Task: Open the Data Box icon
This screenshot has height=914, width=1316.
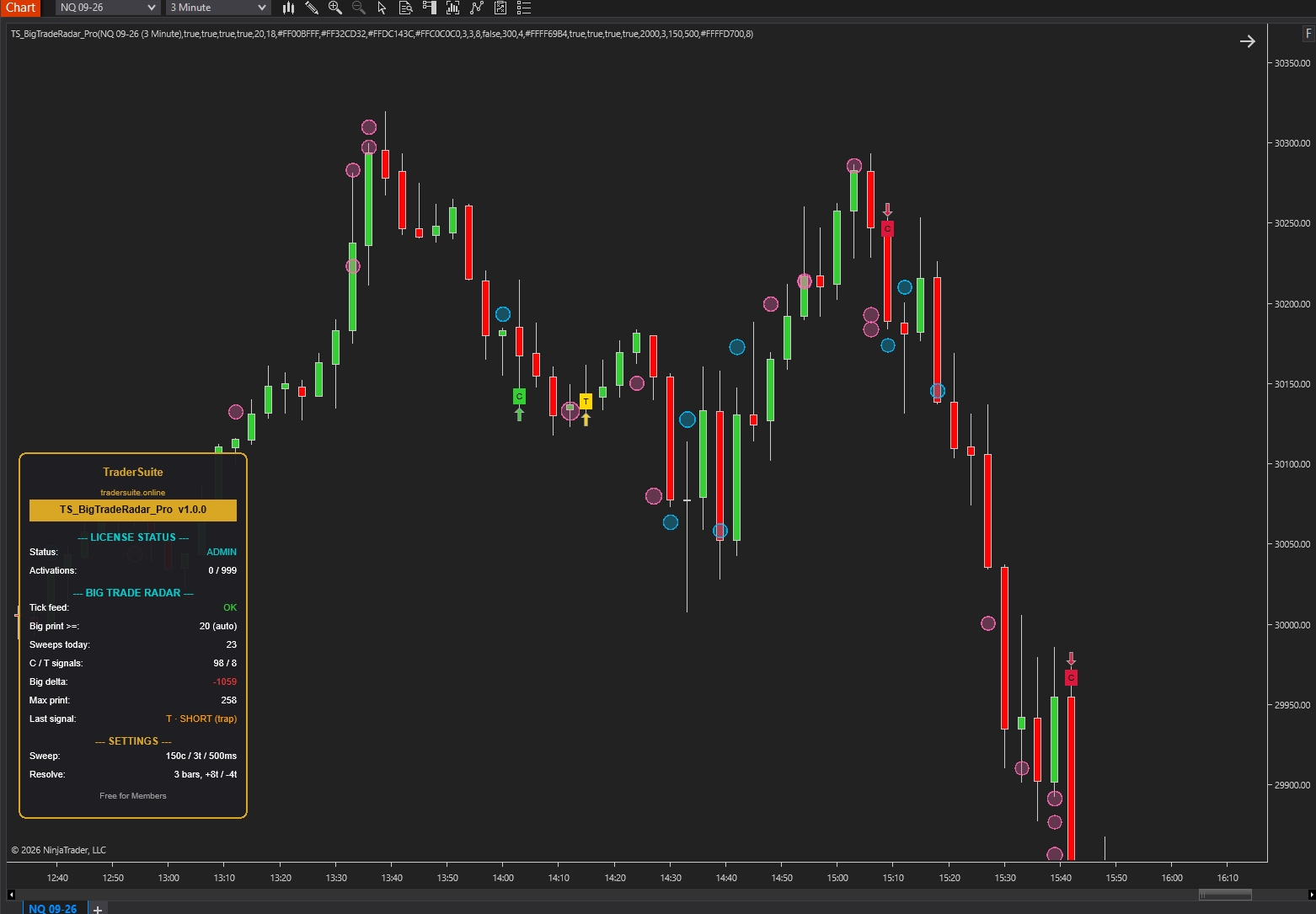Action: (x=405, y=8)
